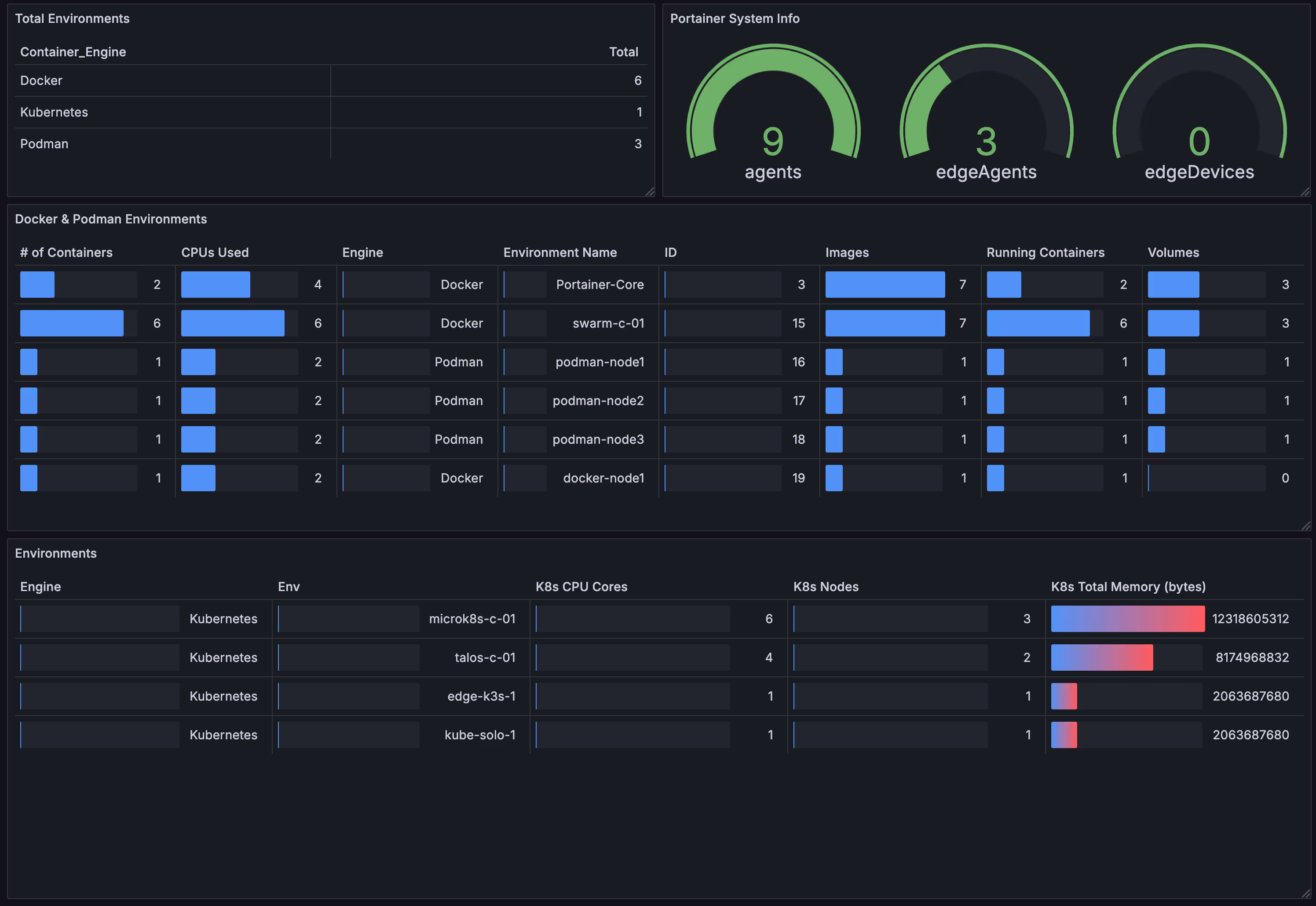Click the memory value 12318605312

point(1250,619)
